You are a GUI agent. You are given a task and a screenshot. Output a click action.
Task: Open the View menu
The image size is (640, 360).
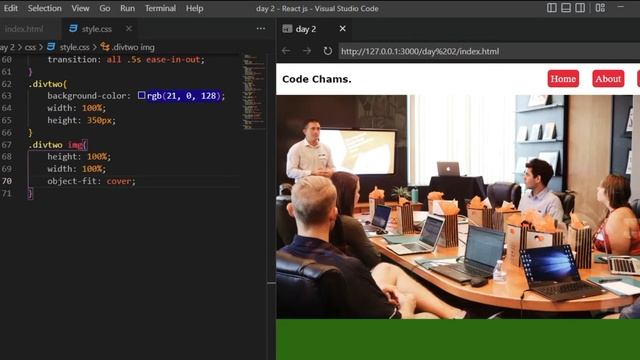click(x=80, y=8)
